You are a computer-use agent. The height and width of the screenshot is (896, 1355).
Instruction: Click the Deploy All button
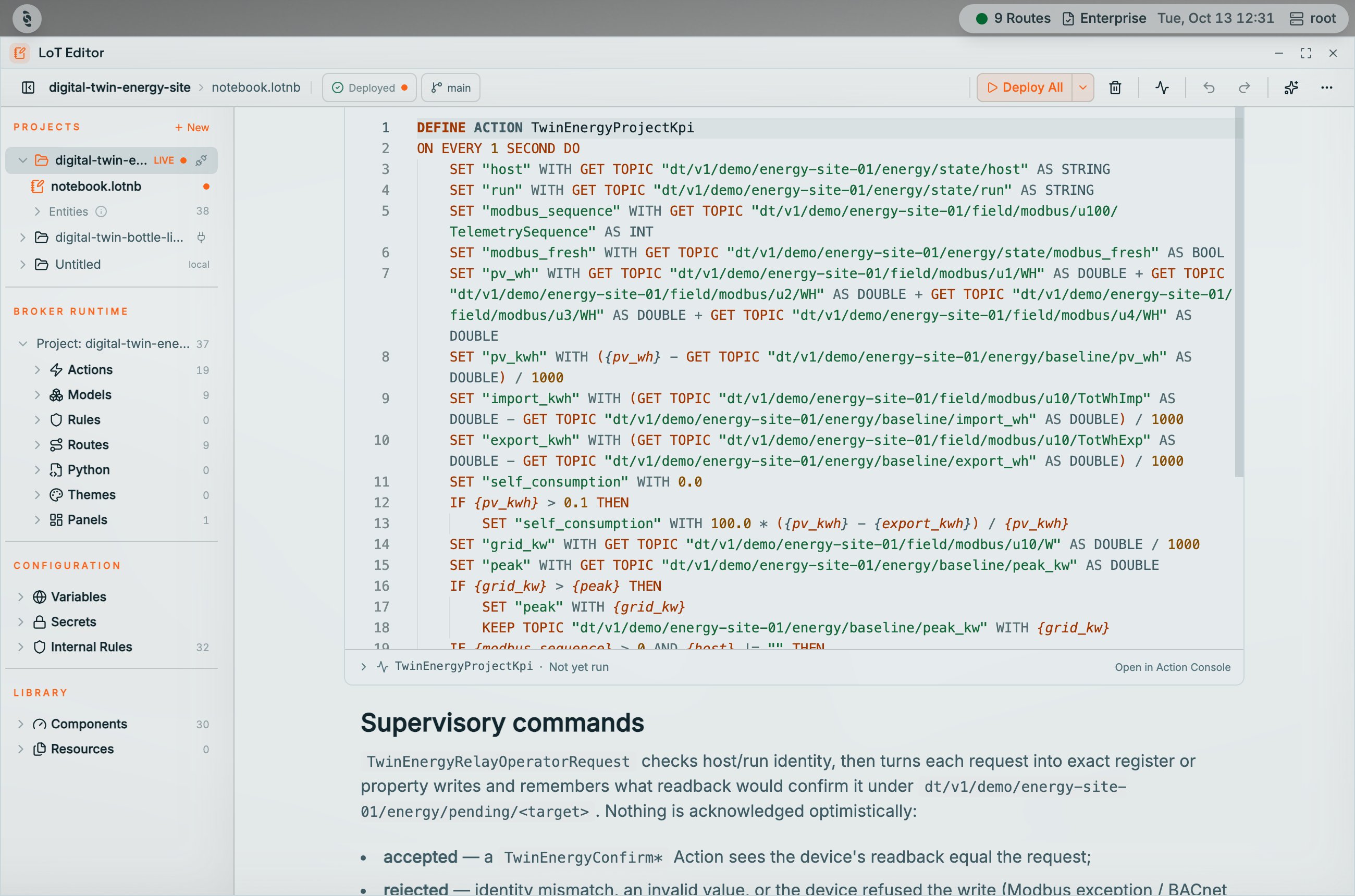[1025, 88]
